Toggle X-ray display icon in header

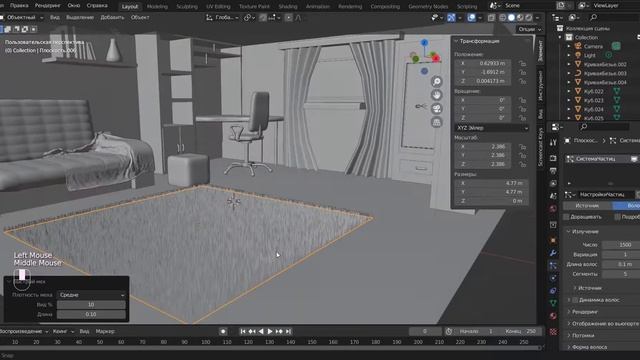point(491,18)
